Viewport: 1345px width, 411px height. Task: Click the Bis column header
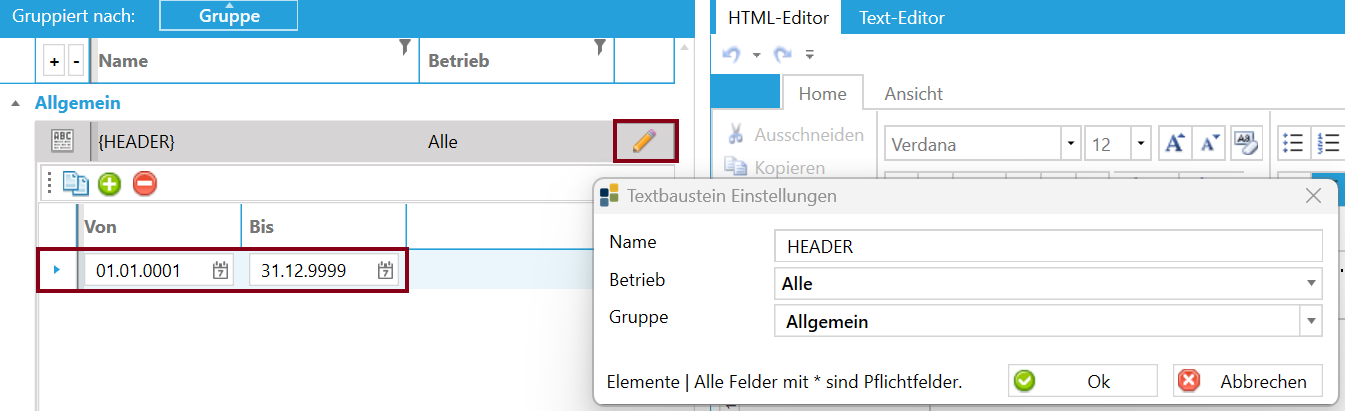pos(323,227)
